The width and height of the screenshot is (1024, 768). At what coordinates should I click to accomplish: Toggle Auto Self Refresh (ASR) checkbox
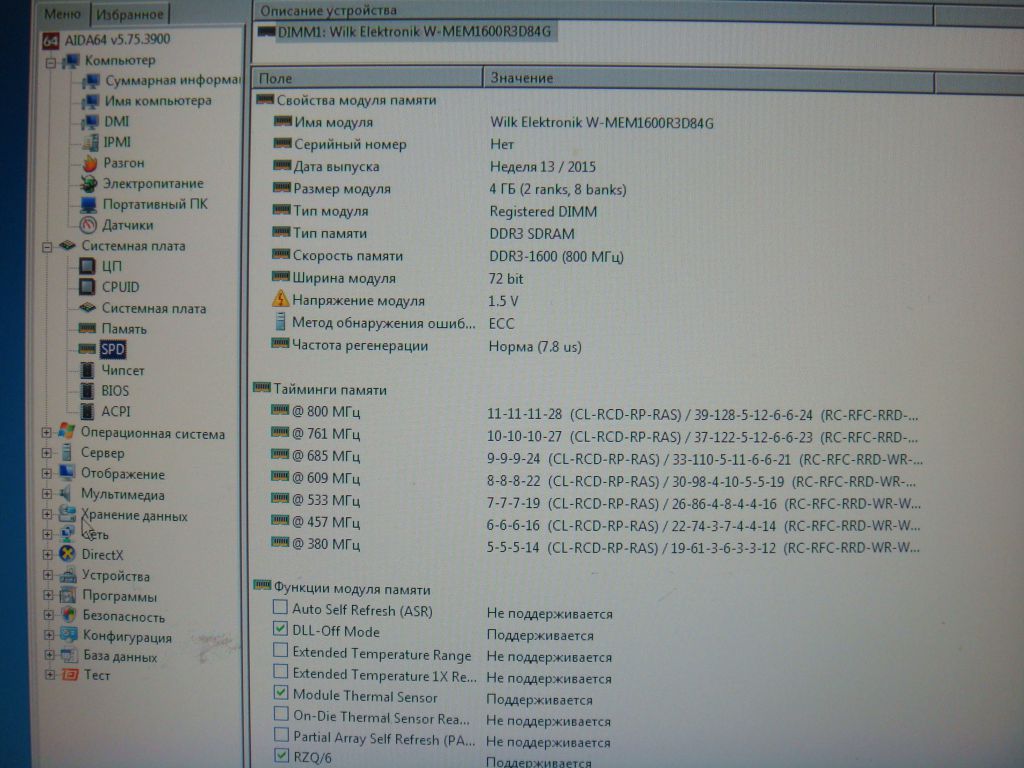click(280, 608)
